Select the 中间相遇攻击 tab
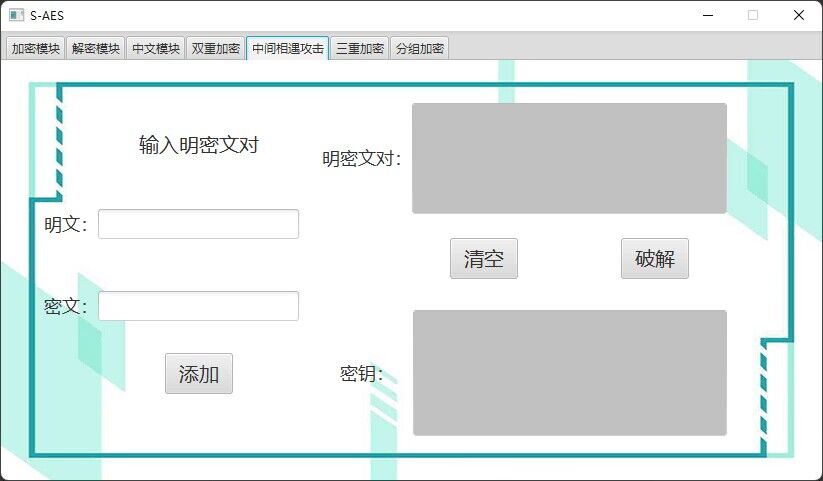The width and height of the screenshot is (823, 481). click(x=287, y=48)
